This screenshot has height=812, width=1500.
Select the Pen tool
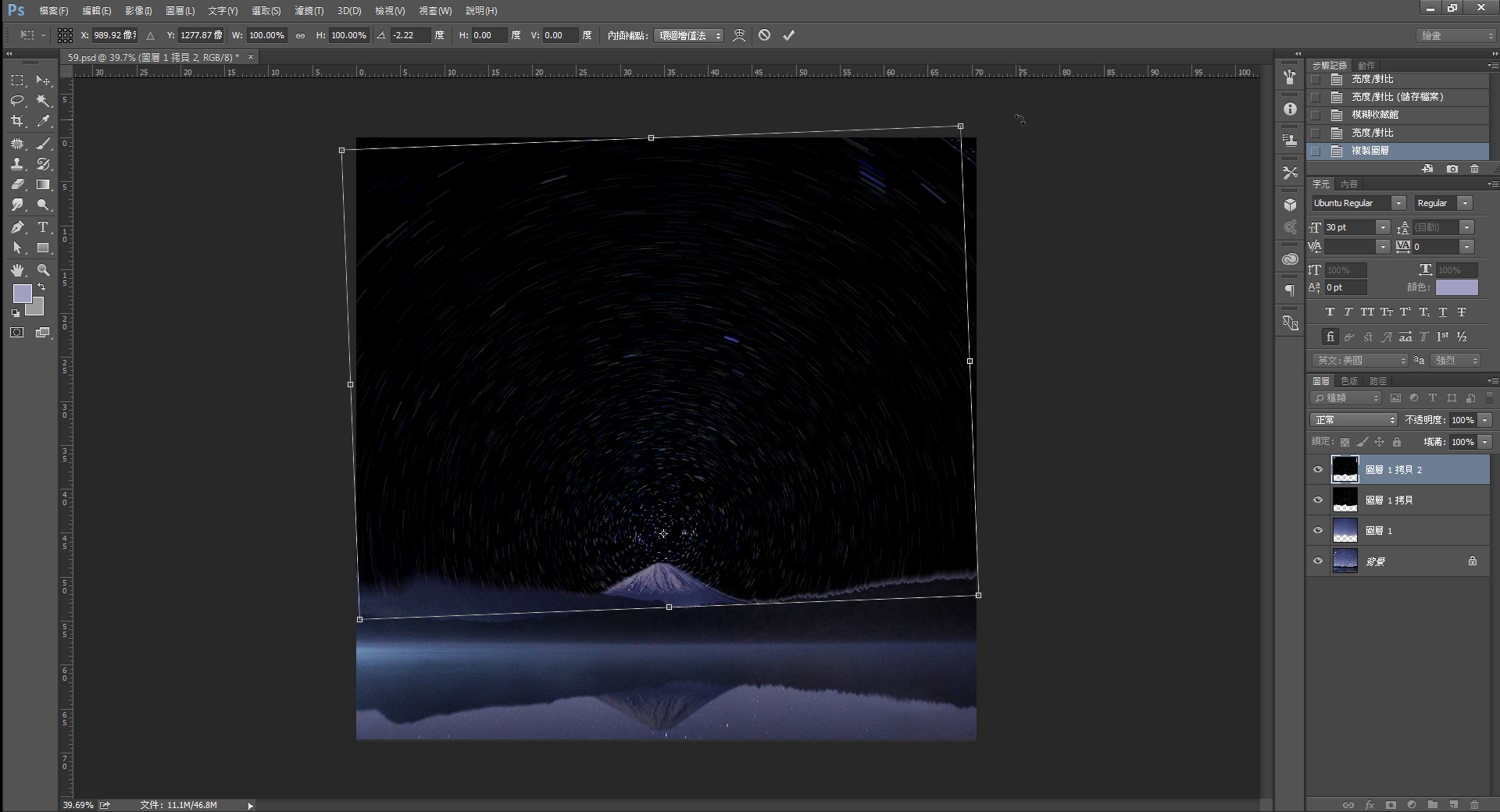point(17,227)
